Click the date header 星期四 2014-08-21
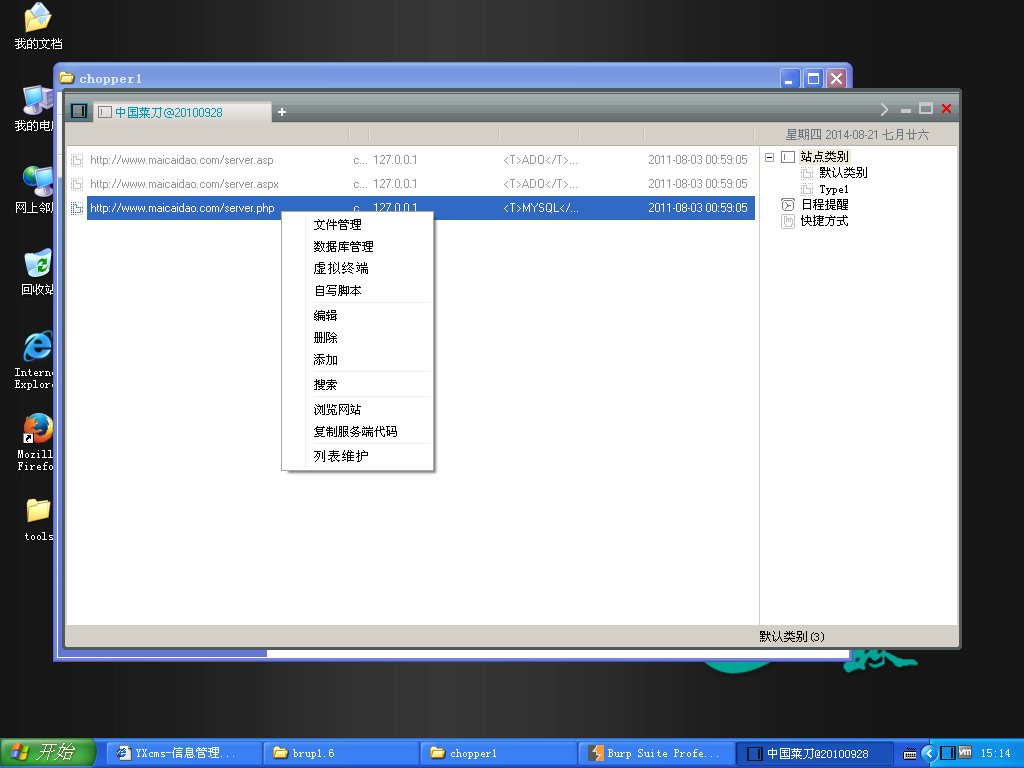The height and width of the screenshot is (768, 1024). pos(856,135)
